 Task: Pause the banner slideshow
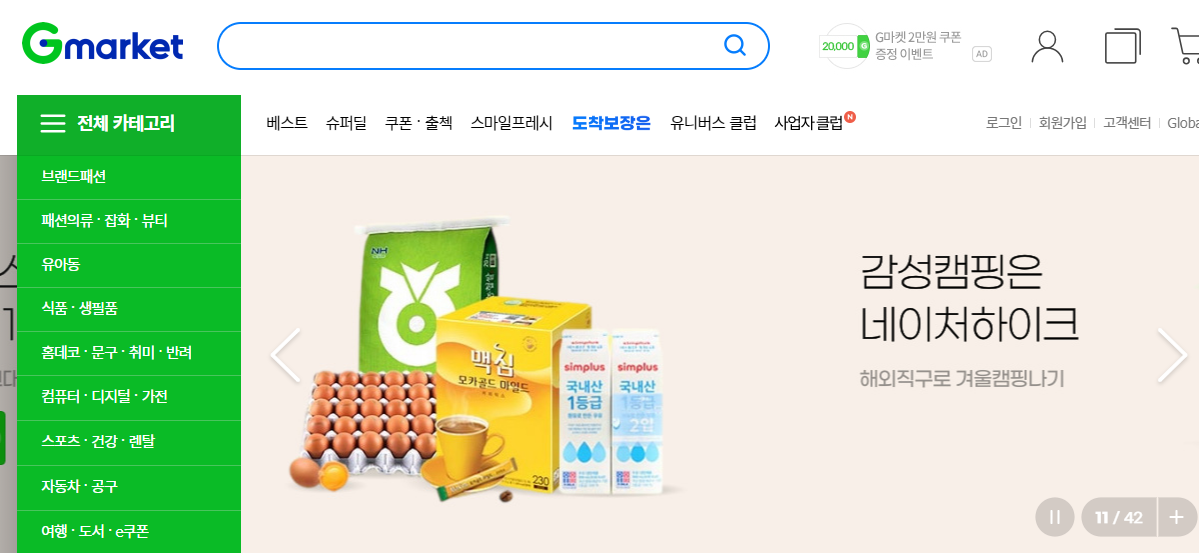[1054, 517]
